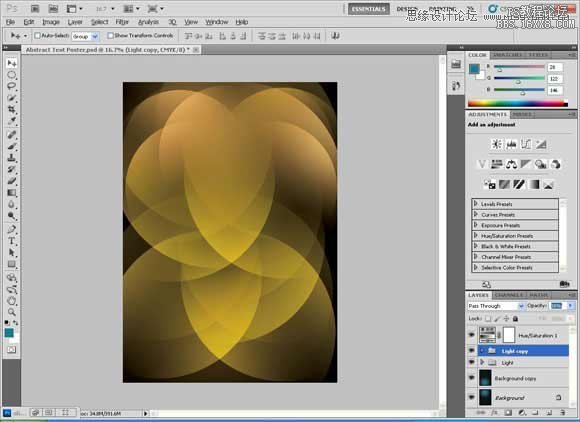Enable the Auto-Select checkbox
The image size is (580, 422).
pos(37,36)
